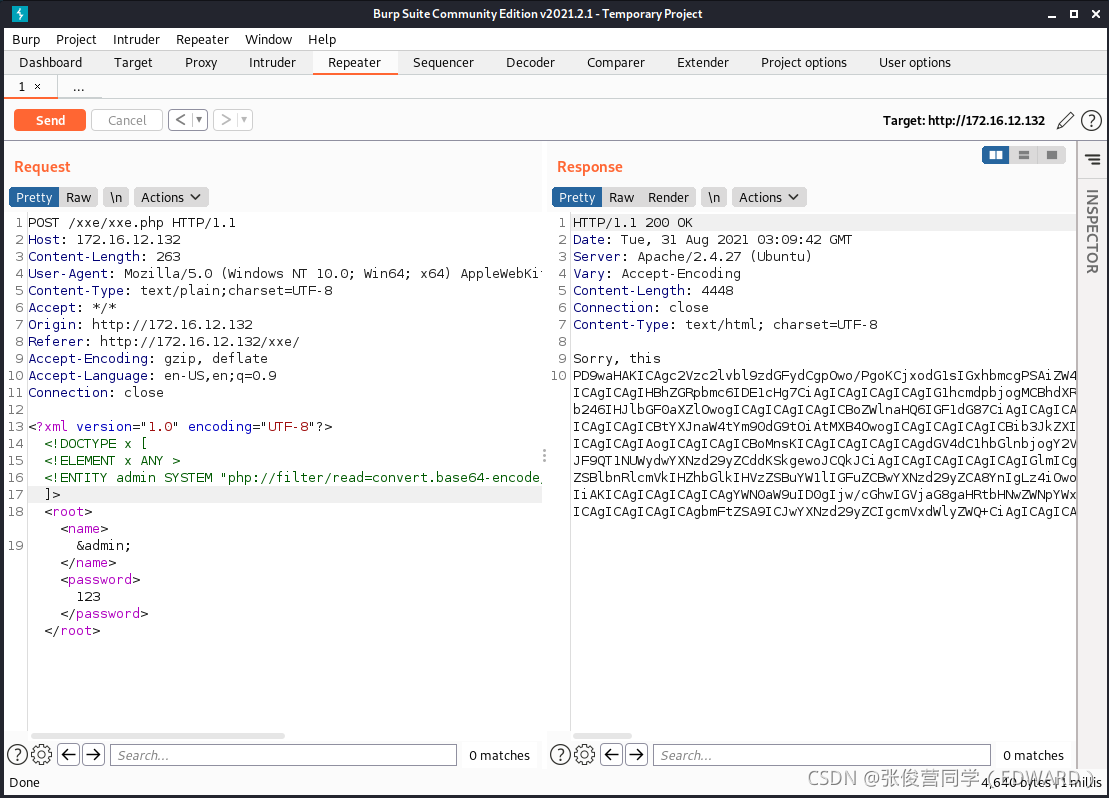Switch to the Decoder tab
This screenshot has width=1109, height=798.
pyautogui.click(x=530, y=62)
